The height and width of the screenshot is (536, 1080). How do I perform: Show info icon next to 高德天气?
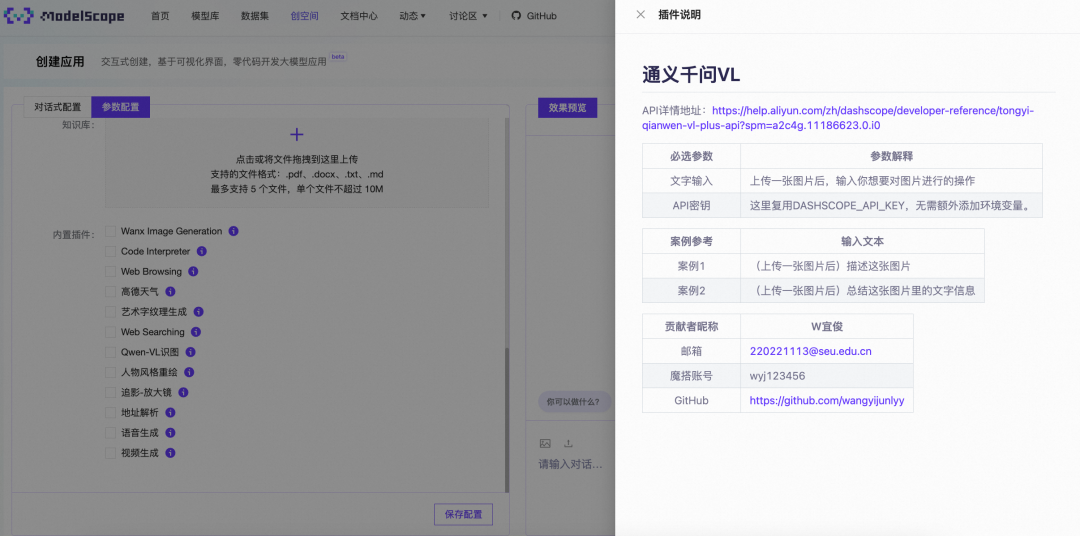(170, 291)
